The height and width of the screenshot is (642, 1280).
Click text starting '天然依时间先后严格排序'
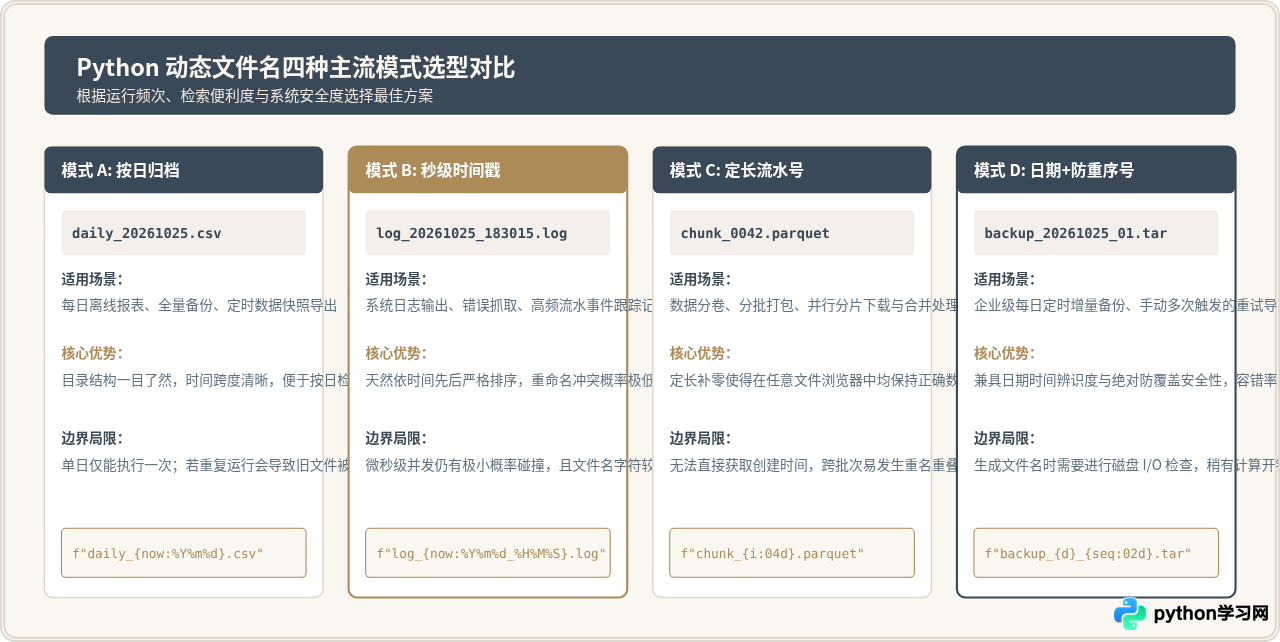(509, 380)
